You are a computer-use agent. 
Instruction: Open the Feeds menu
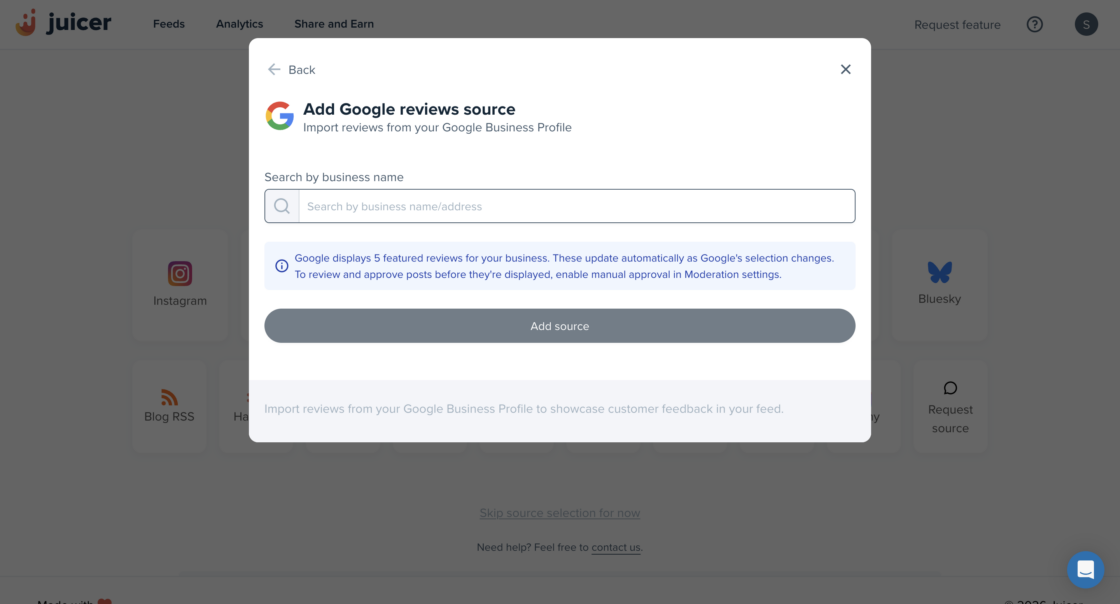[x=169, y=24]
